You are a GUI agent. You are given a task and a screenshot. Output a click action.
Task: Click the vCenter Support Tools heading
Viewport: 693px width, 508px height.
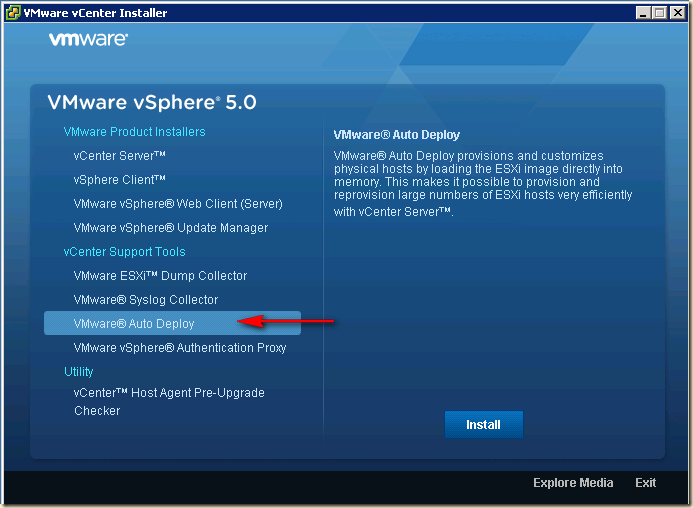click(124, 252)
